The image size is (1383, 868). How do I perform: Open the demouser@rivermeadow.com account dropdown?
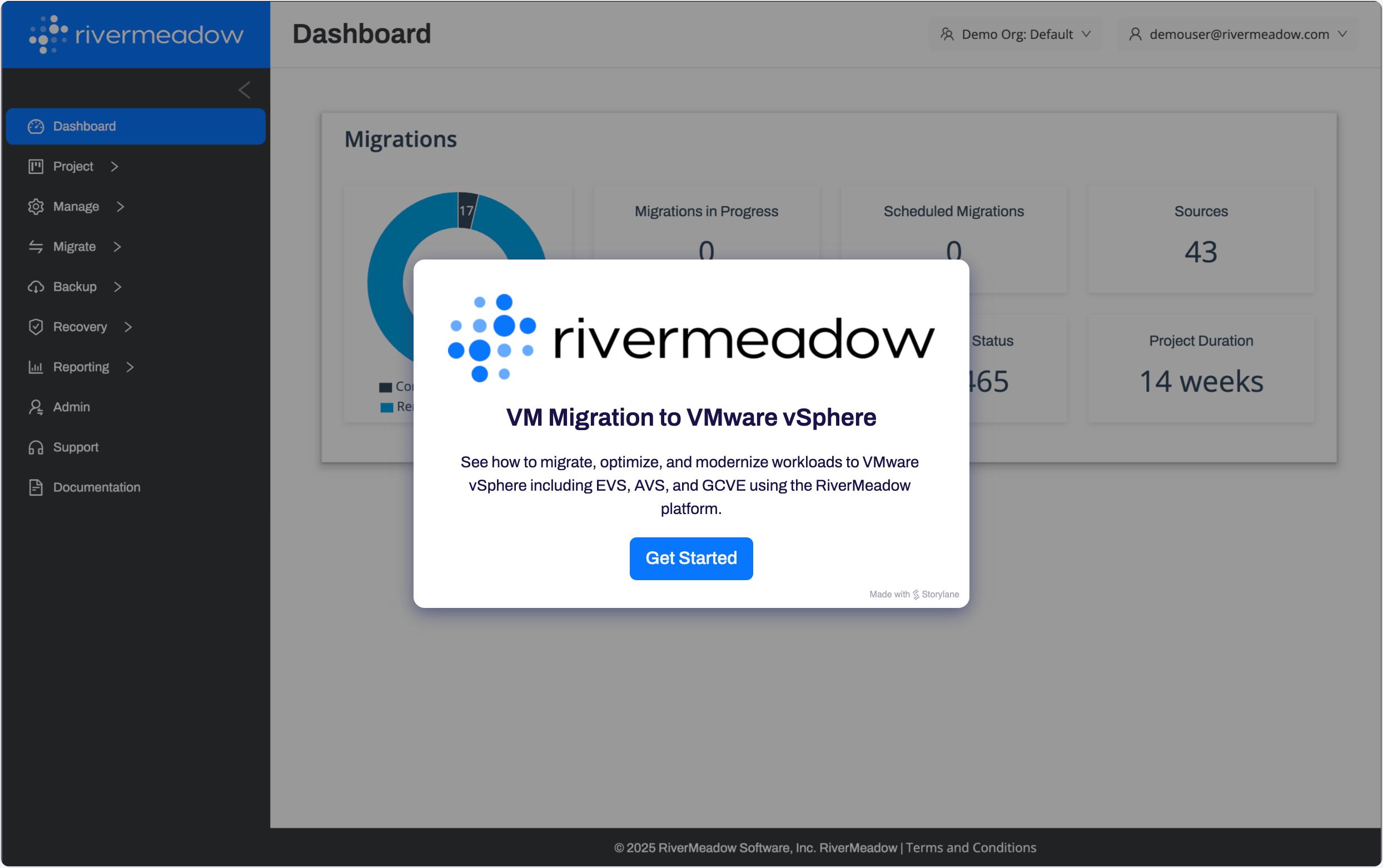click(1238, 34)
